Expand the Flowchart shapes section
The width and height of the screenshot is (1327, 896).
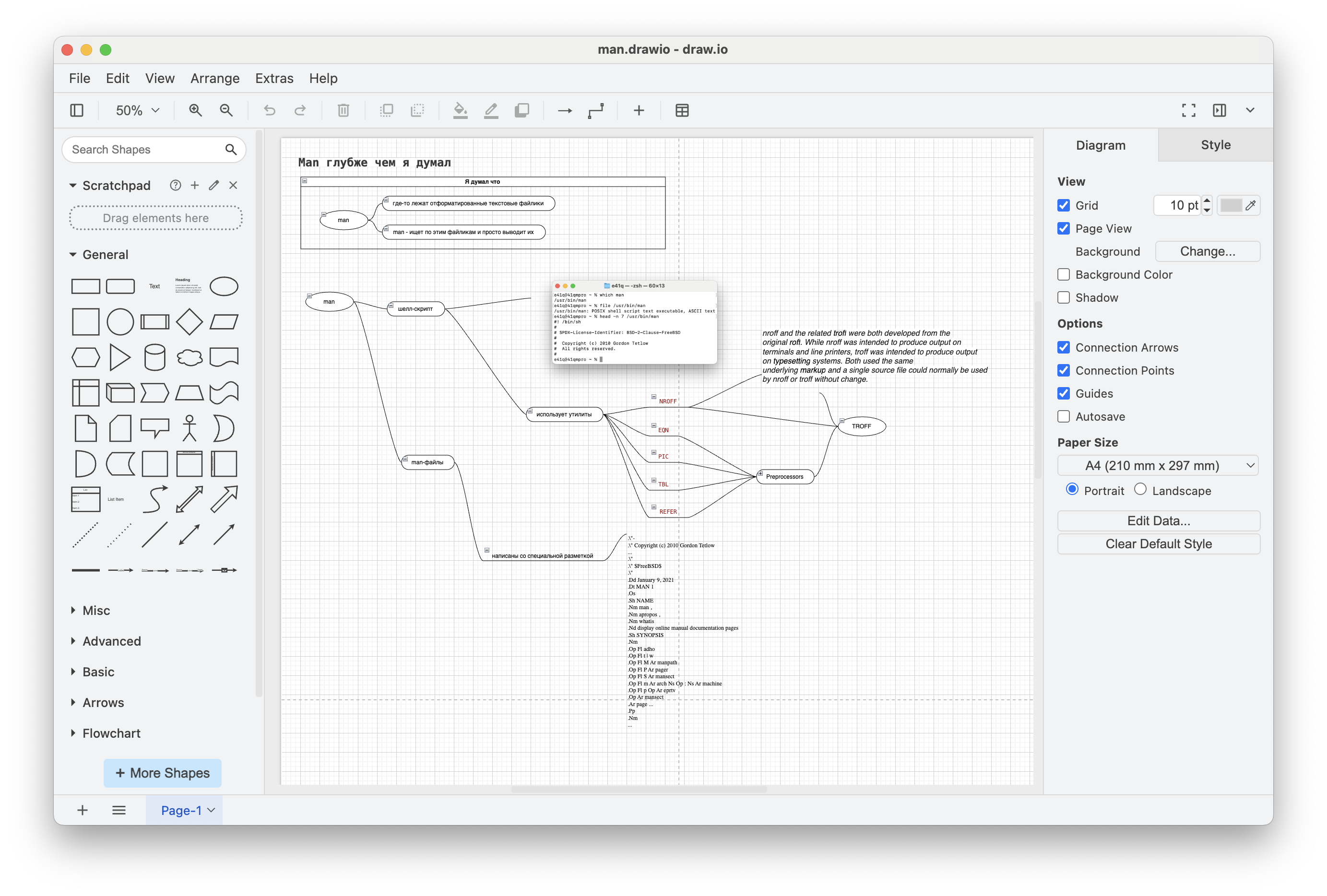pyautogui.click(x=111, y=733)
